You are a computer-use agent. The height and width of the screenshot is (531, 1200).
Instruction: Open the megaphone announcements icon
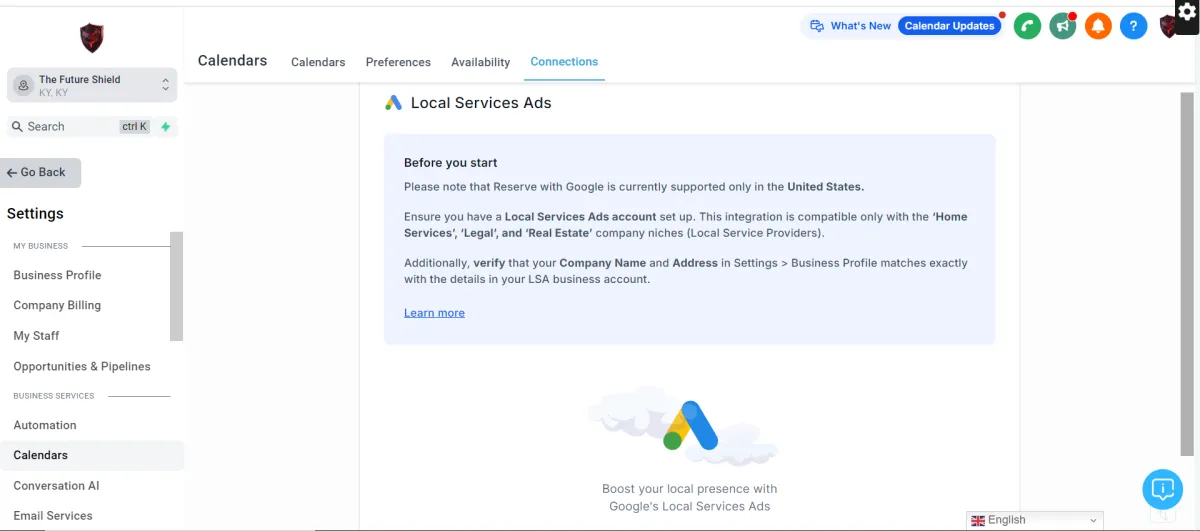click(x=1063, y=26)
